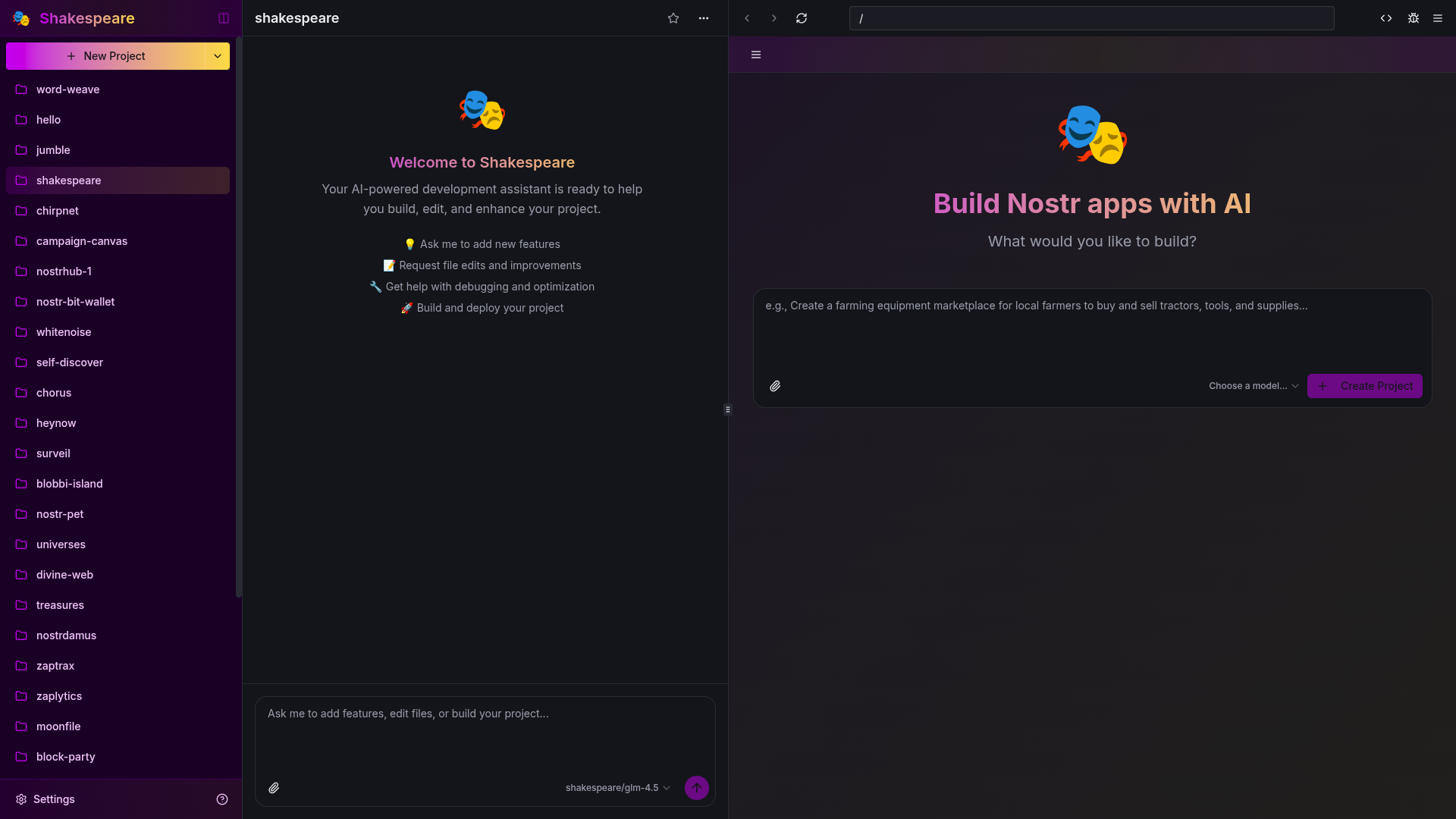Open the zaplytics project
1456x819 pixels.
click(118, 696)
